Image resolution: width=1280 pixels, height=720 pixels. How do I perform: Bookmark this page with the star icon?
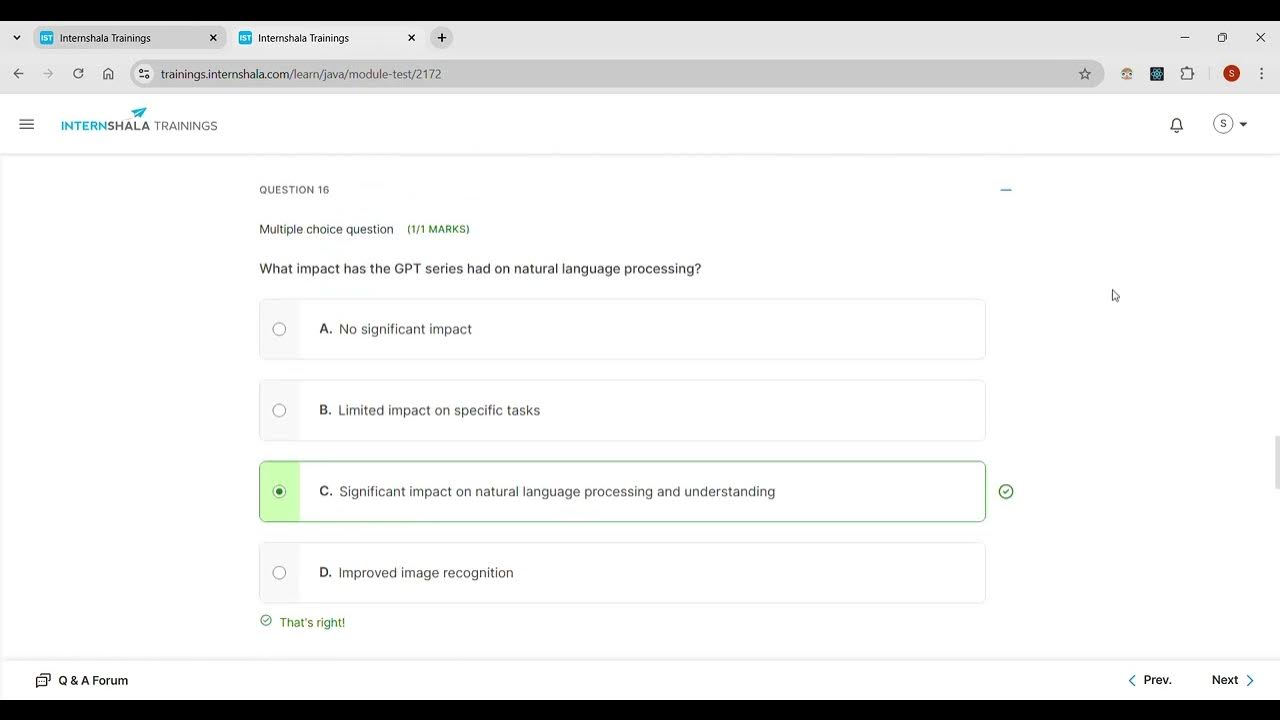pyautogui.click(x=1085, y=74)
